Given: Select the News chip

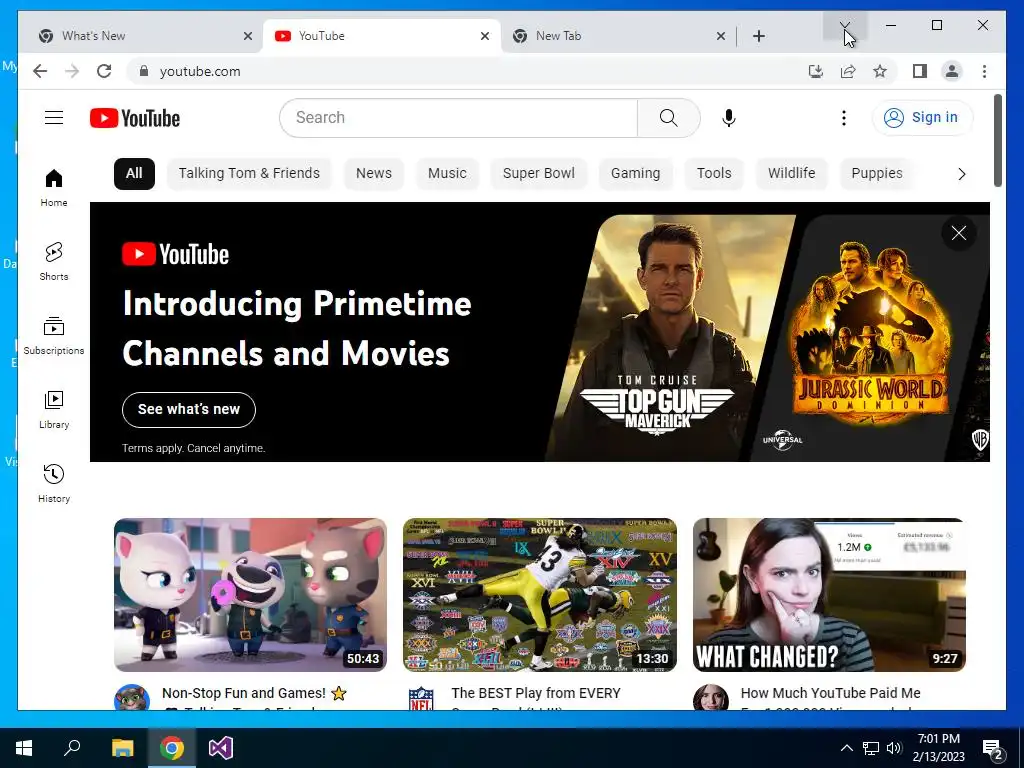Looking at the screenshot, I should pos(374,174).
